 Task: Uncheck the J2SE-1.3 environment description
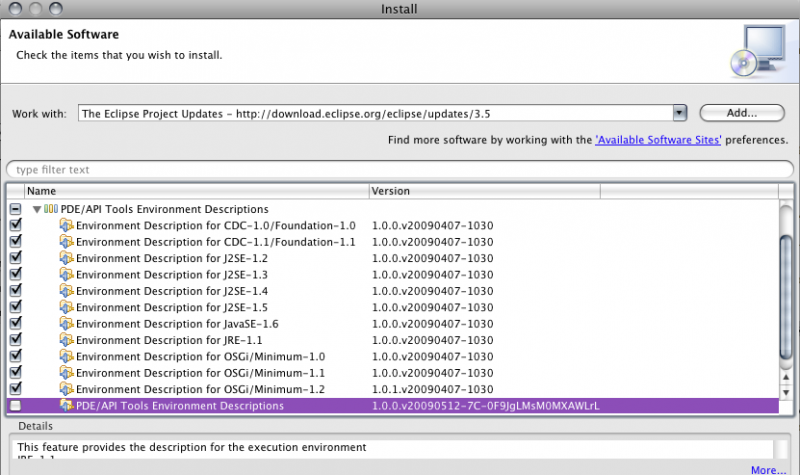[x=16, y=273]
